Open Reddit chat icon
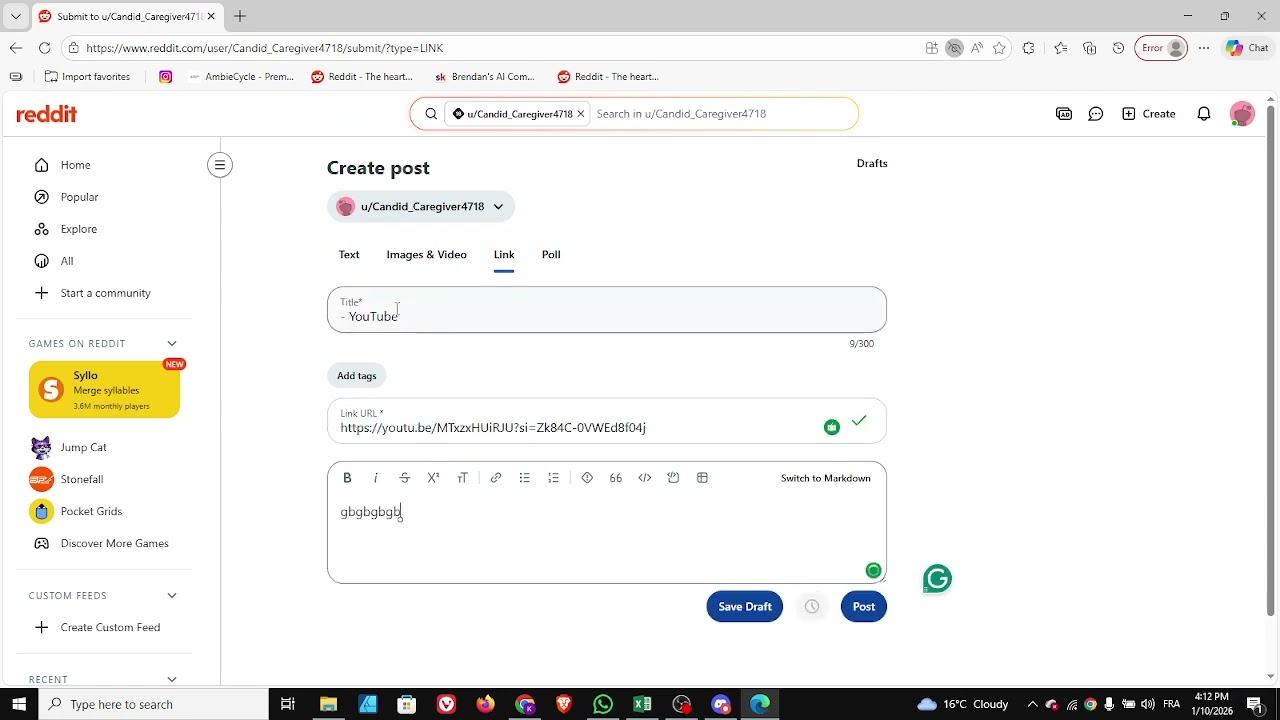Screen dimensions: 1280x720 1096,114
